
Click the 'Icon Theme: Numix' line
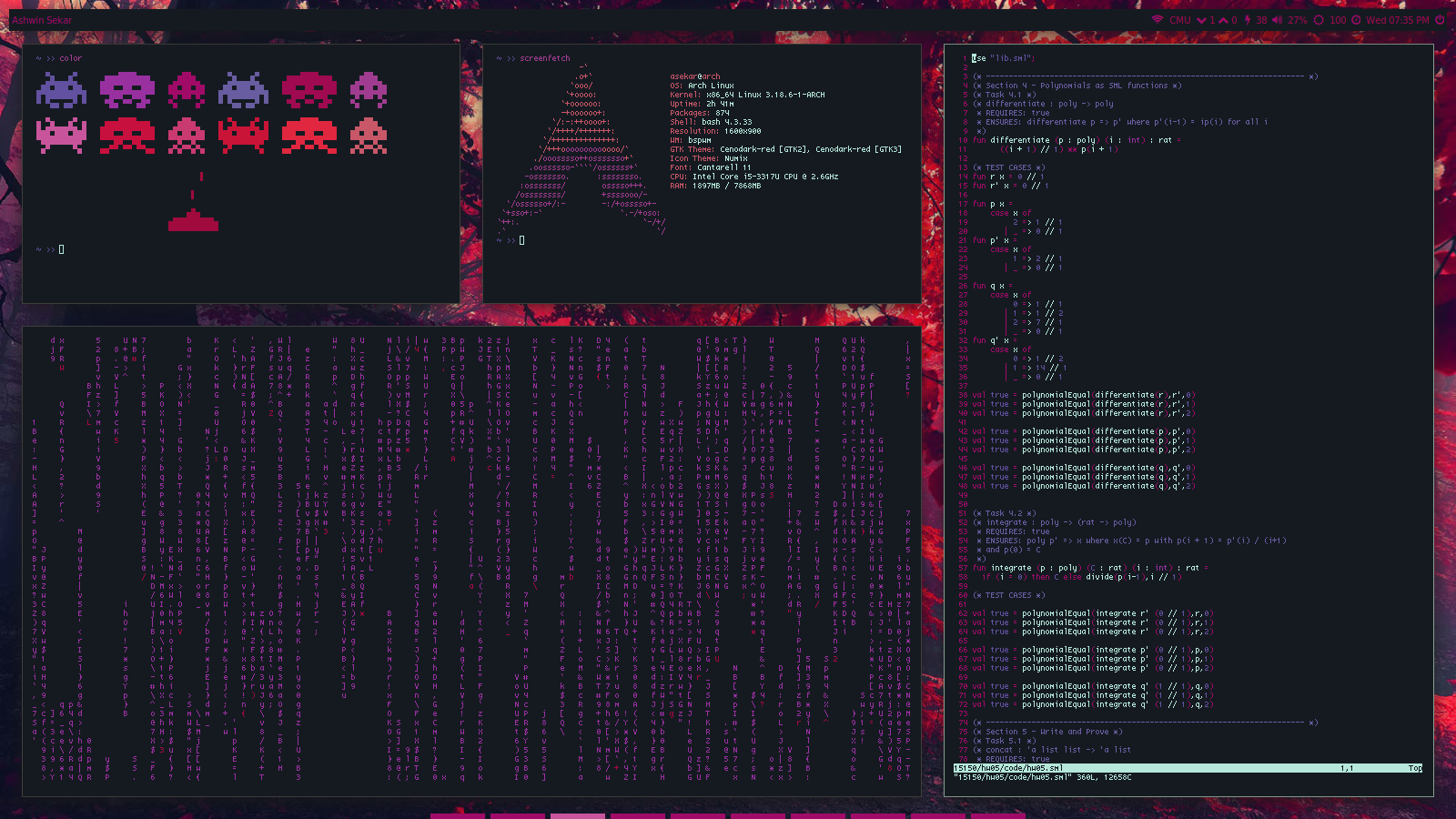click(709, 158)
